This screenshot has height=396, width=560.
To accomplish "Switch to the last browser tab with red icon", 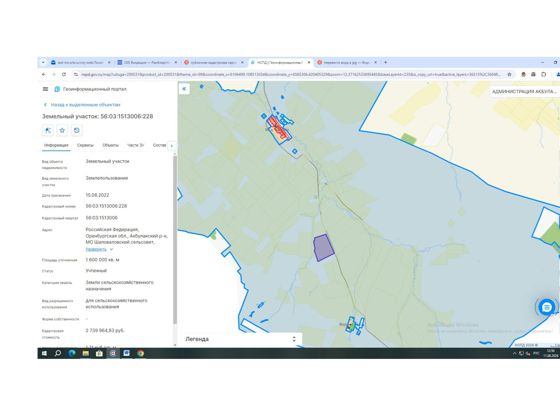I will (347, 62).
